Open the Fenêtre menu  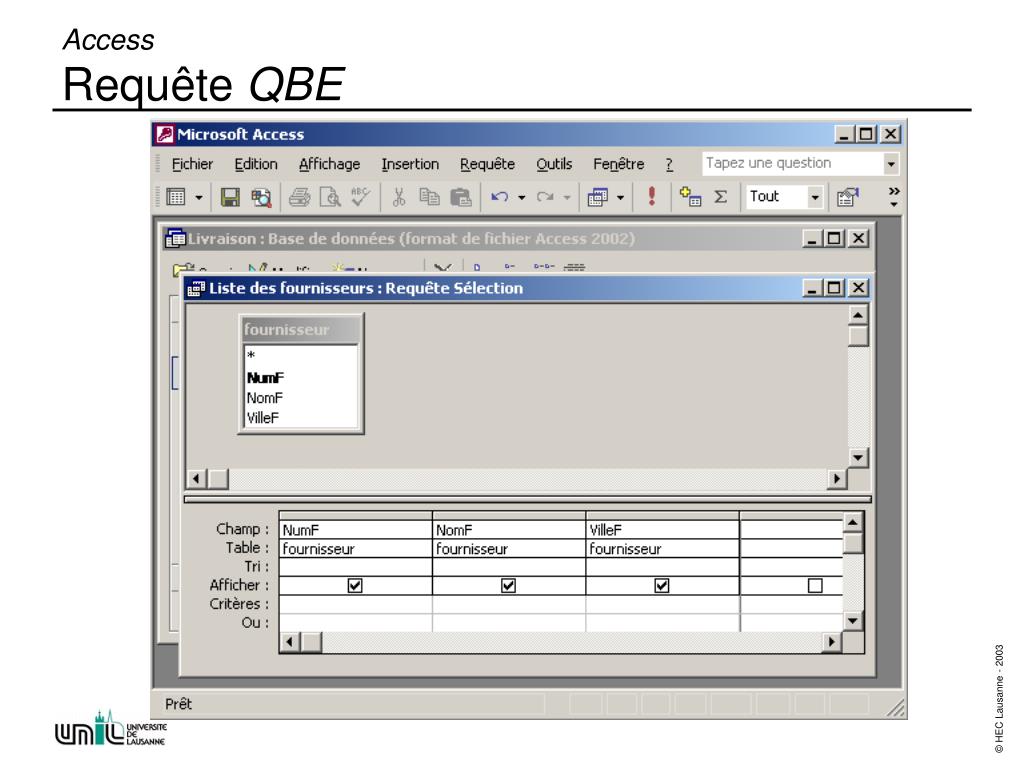click(x=618, y=164)
